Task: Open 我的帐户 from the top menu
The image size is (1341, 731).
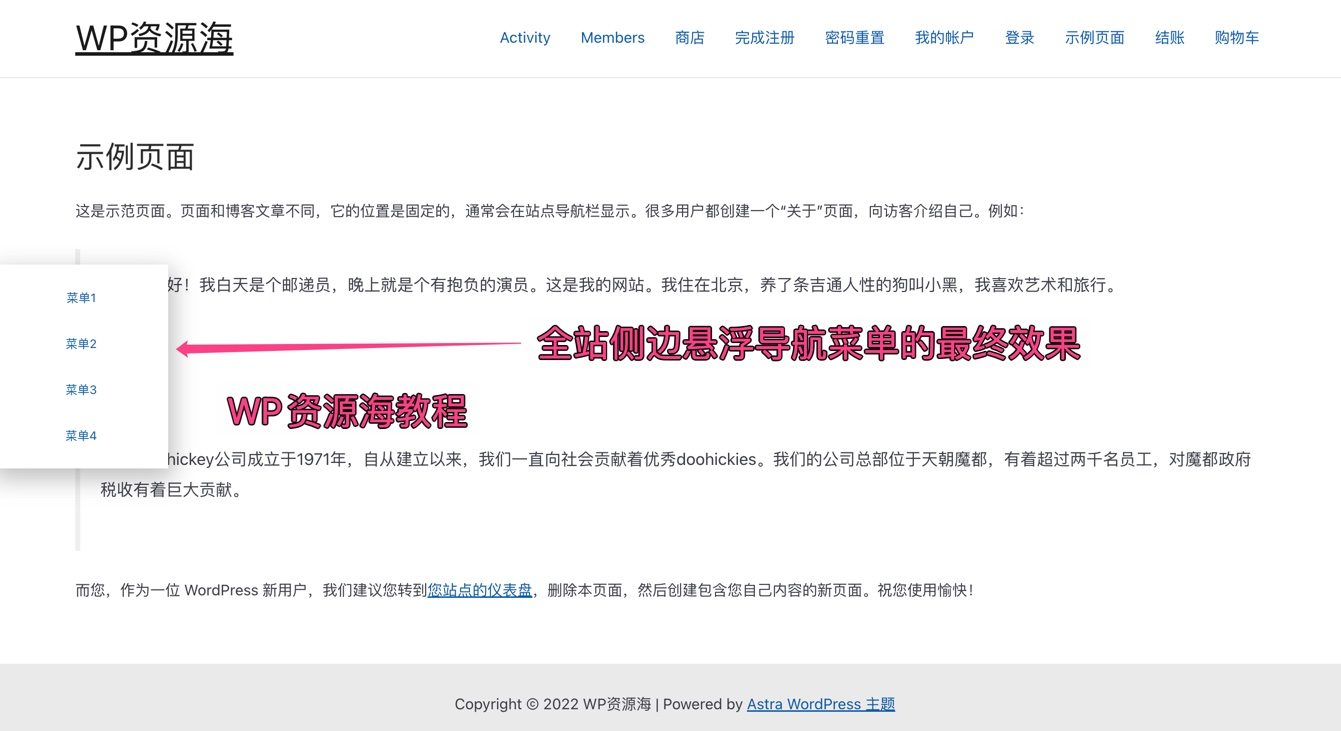Action: click(945, 38)
